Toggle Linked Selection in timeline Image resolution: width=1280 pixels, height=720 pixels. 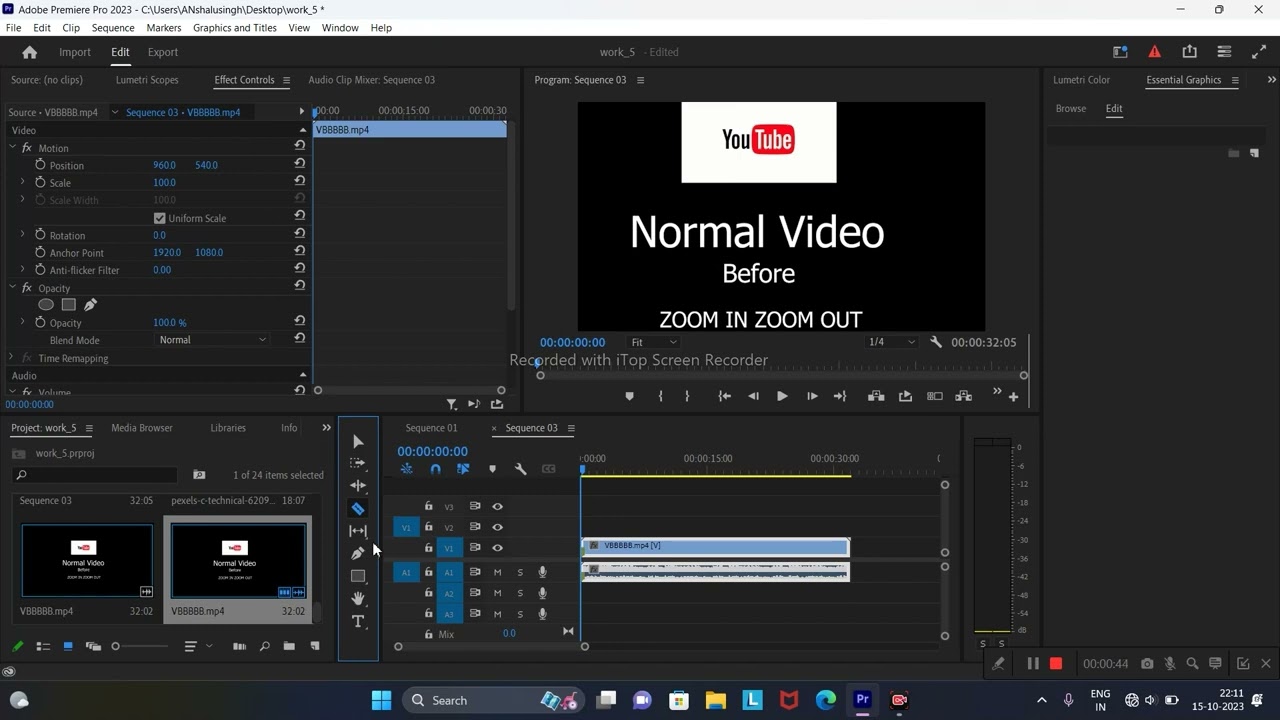[463, 469]
